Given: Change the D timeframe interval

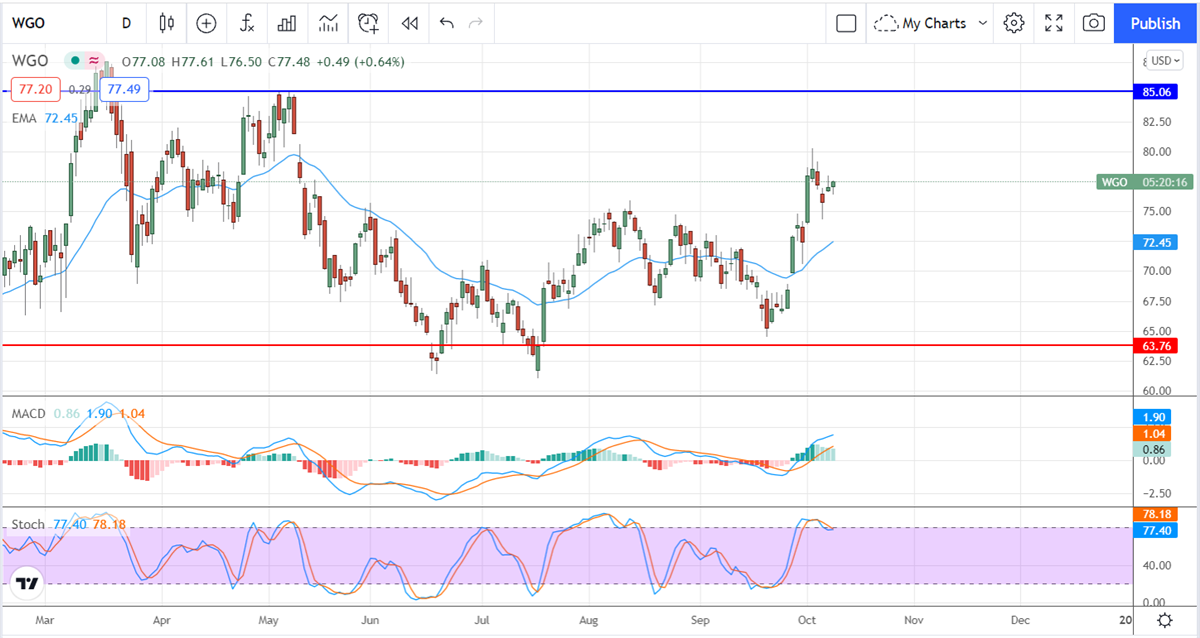Looking at the screenshot, I should point(126,22).
